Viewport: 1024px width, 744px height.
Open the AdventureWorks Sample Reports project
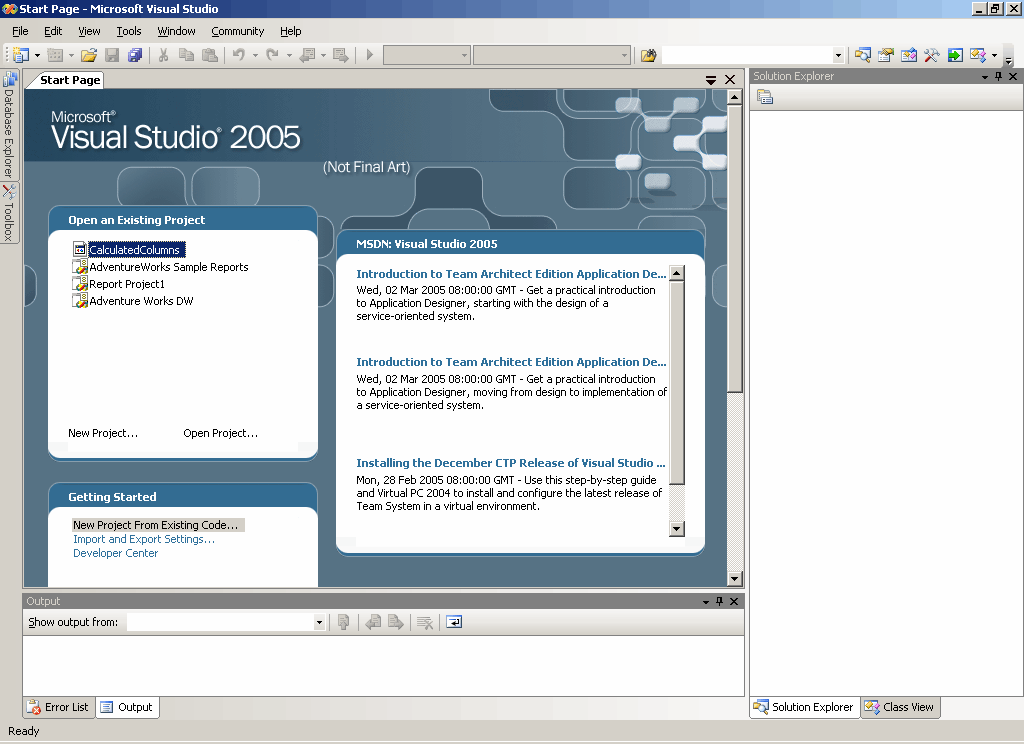(168, 267)
